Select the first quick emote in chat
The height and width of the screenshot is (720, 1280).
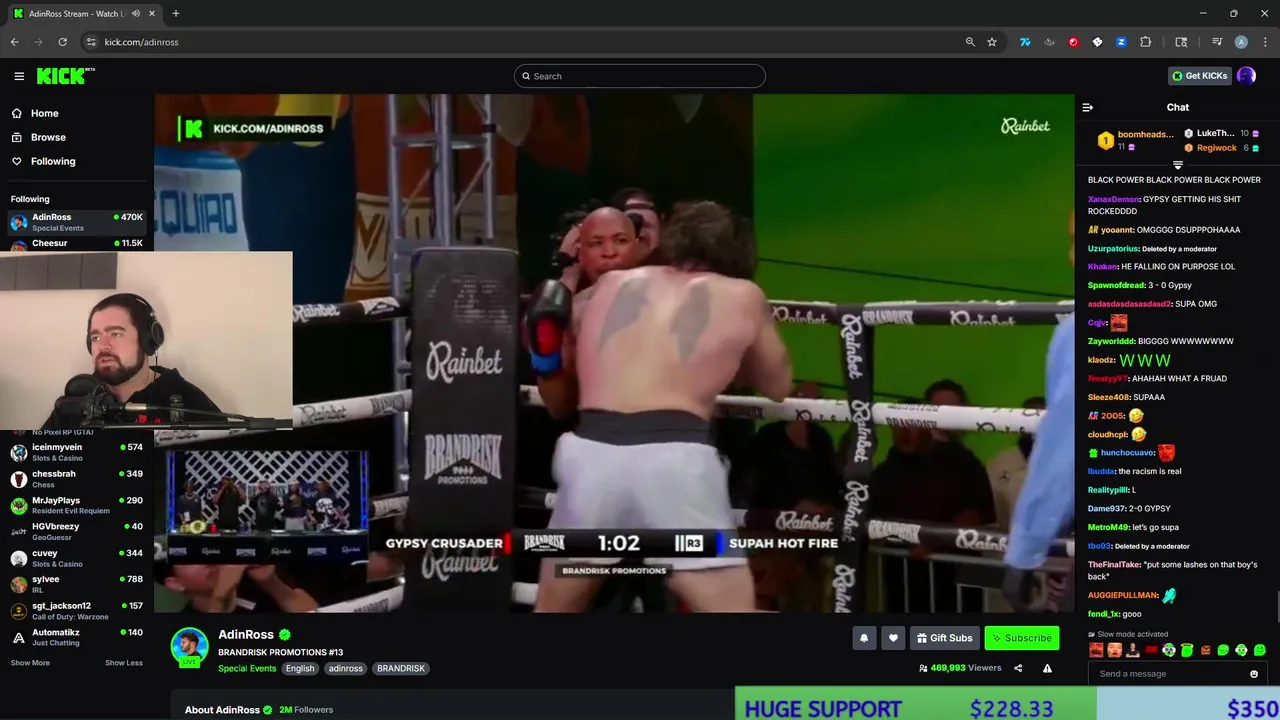(1096, 650)
